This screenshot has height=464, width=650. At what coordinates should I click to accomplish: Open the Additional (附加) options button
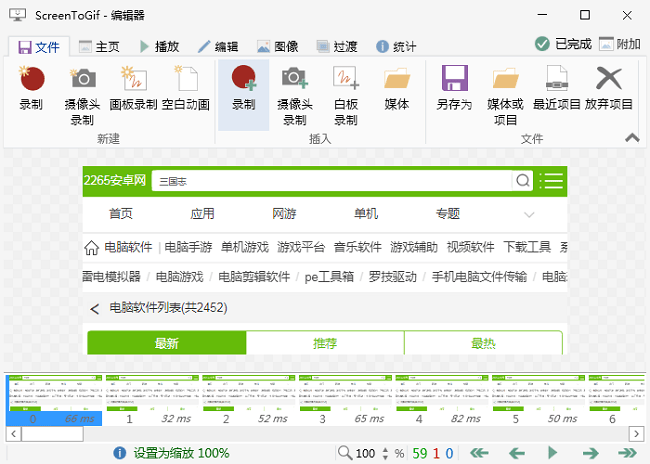click(x=620, y=44)
